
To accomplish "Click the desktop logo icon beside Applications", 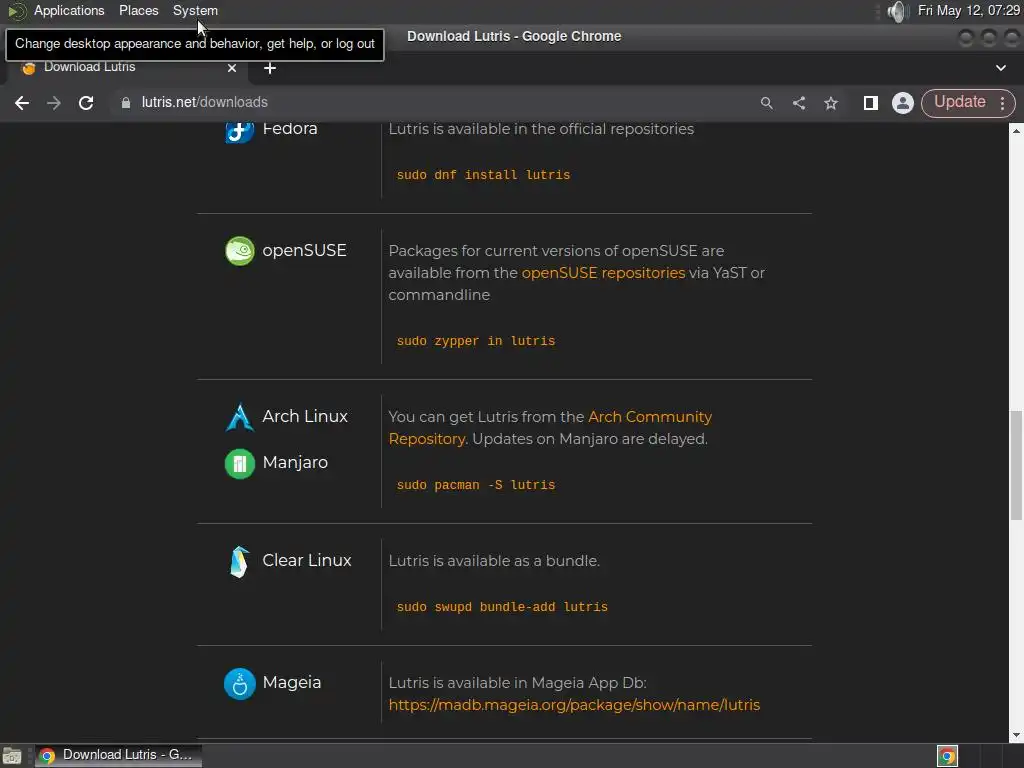I will click(17, 11).
